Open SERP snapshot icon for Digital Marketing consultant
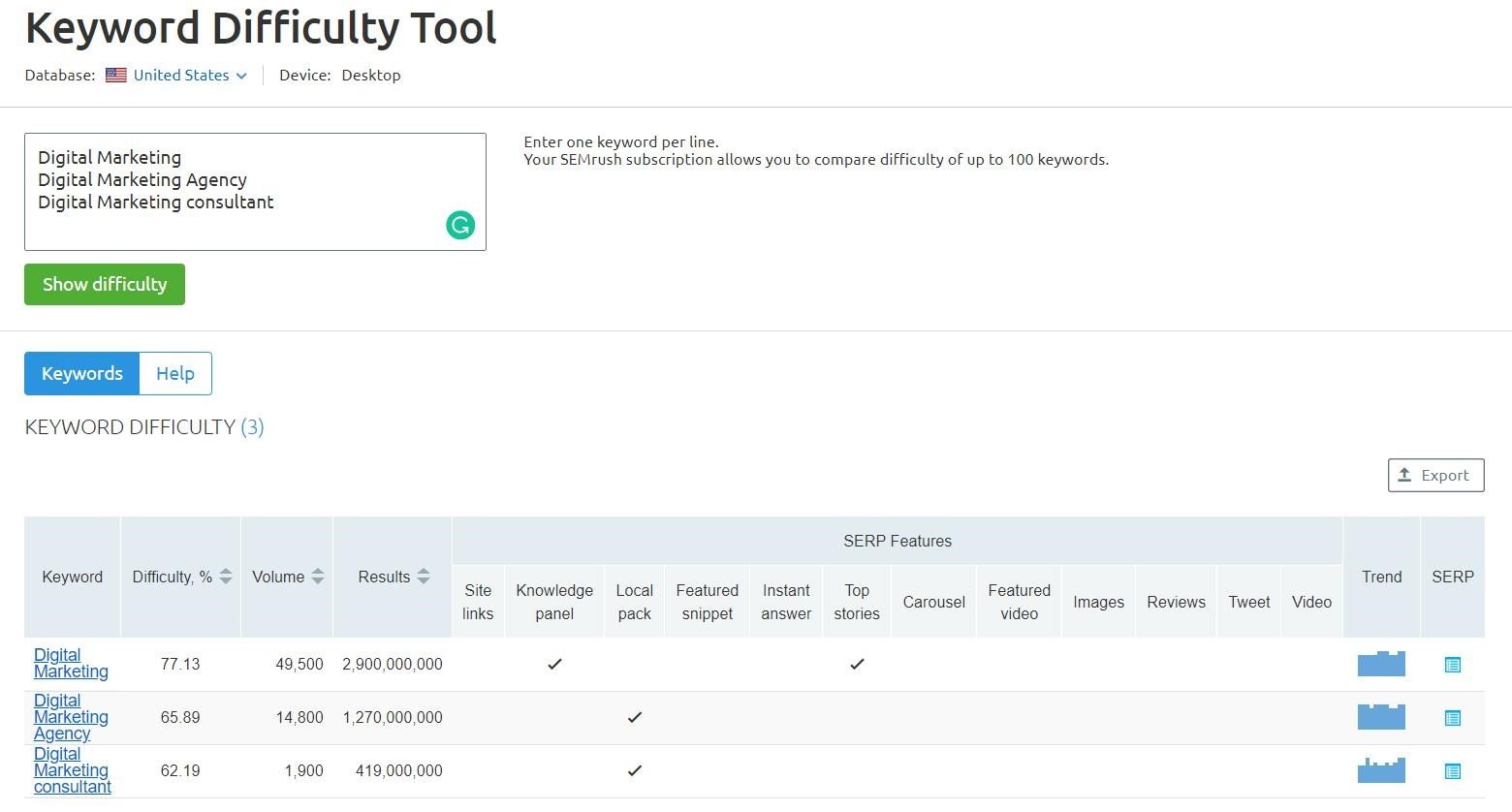This screenshot has width=1512, height=812. 1452,771
